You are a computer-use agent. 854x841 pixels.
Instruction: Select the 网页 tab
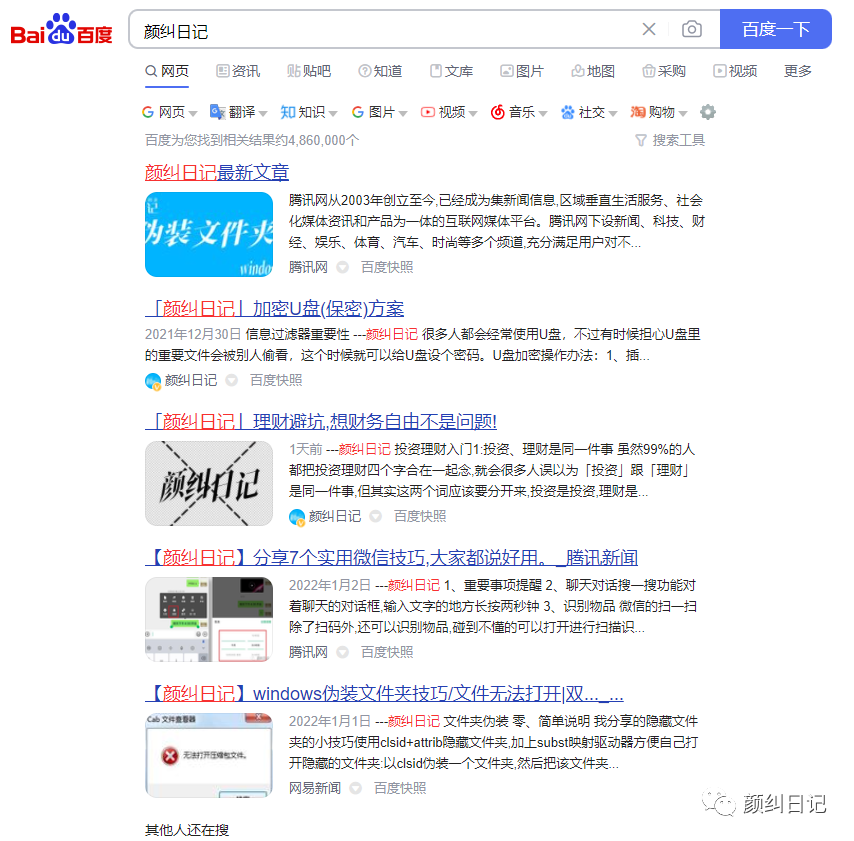(167, 71)
